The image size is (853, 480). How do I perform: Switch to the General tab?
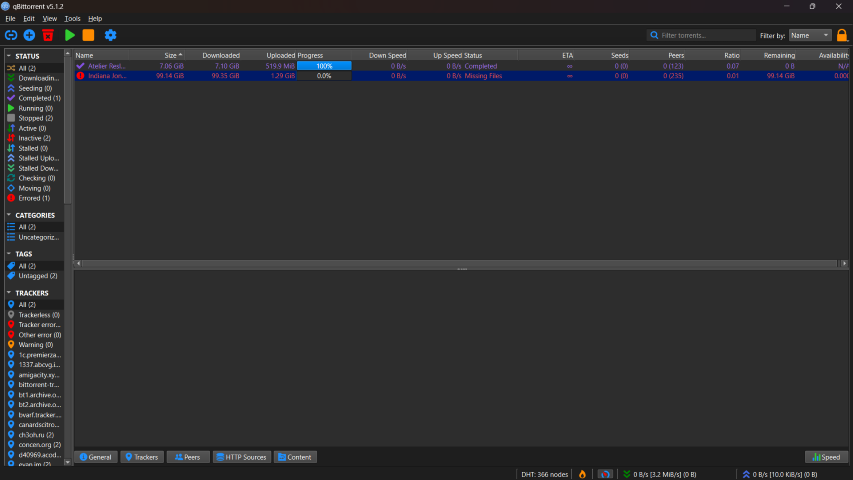96,457
